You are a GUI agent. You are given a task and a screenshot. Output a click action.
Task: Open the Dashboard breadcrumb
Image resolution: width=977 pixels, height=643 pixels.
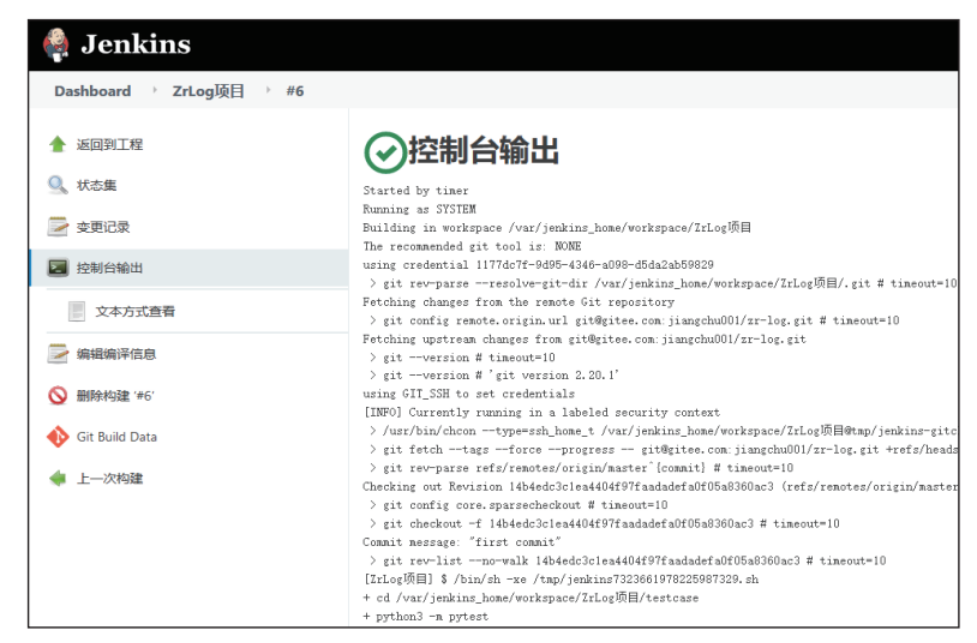point(92,91)
